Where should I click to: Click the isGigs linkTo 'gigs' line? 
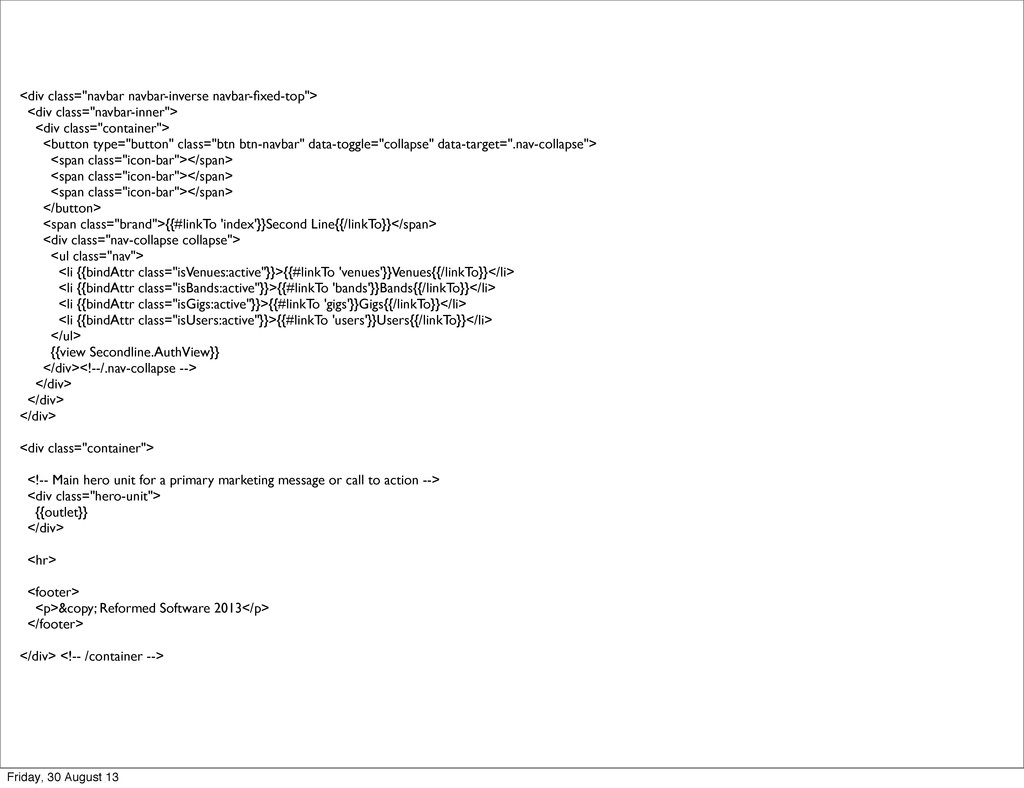tap(263, 304)
